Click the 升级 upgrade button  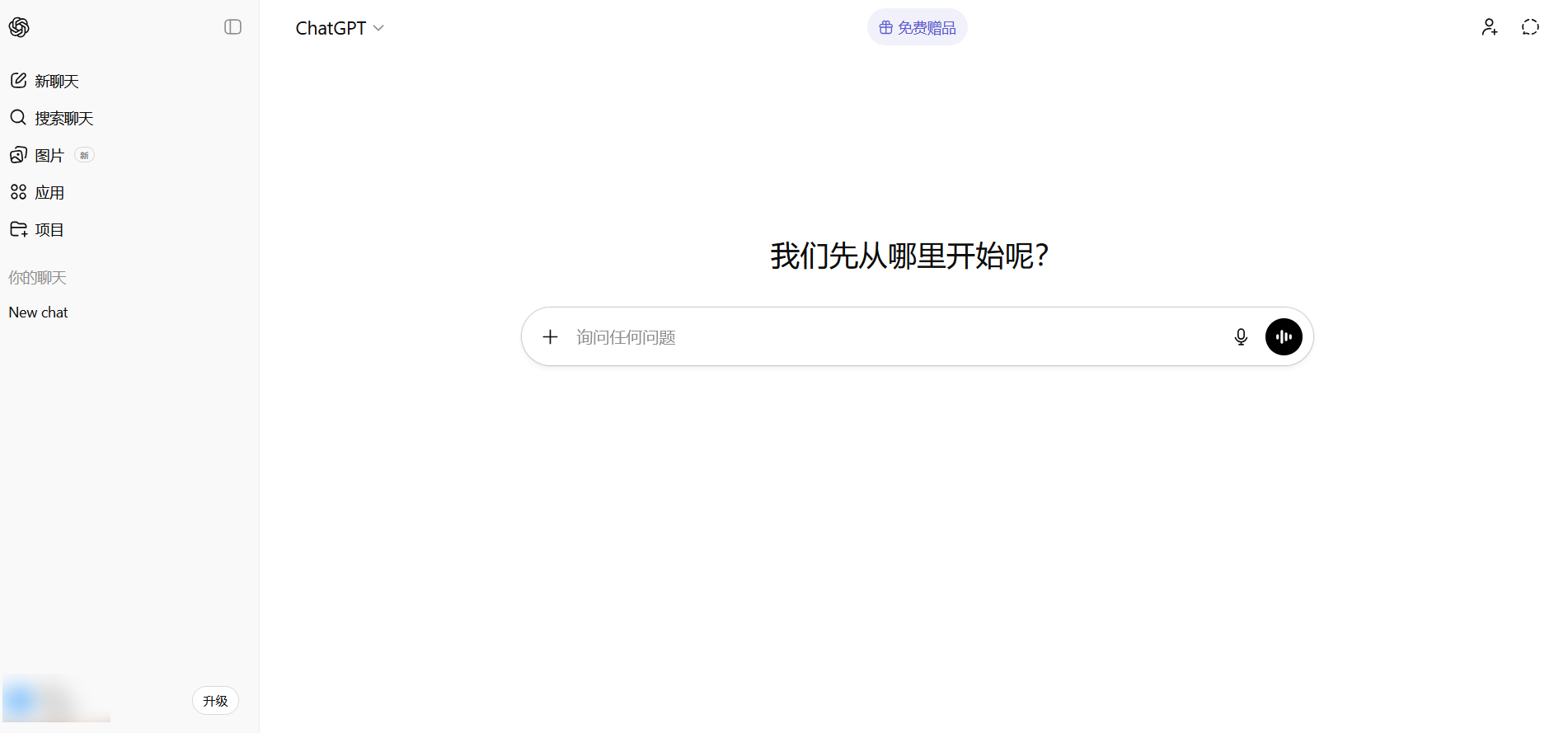coord(215,701)
